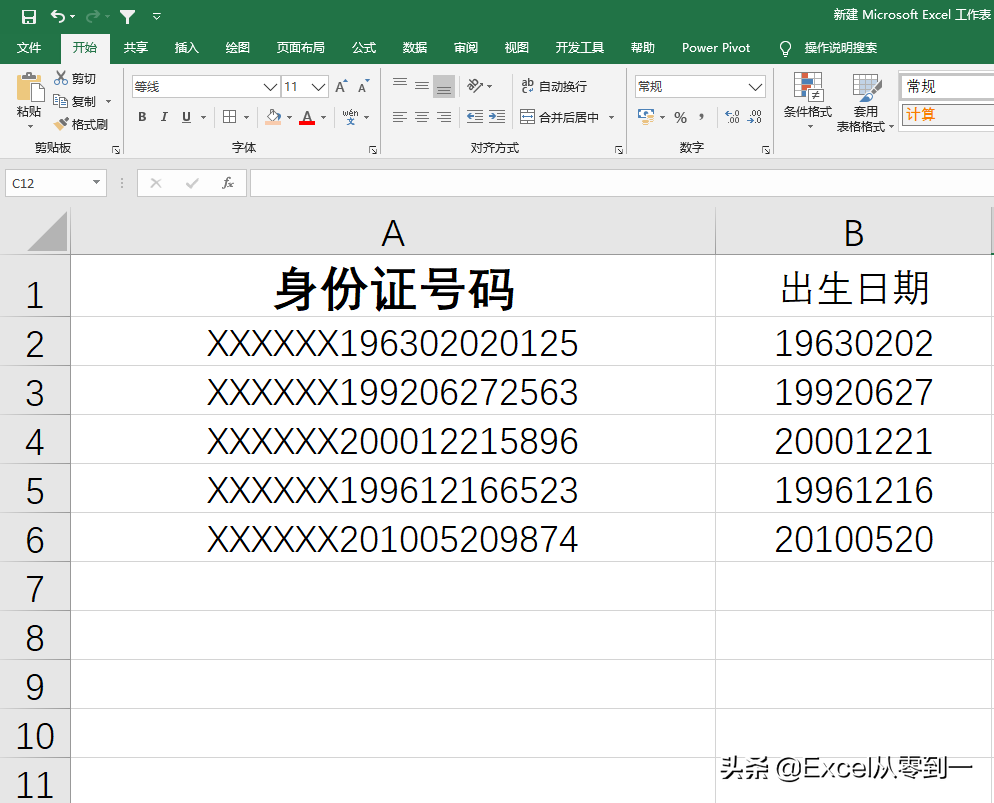
Task: Select all cells corner triangle
Action: coord(47,232)
